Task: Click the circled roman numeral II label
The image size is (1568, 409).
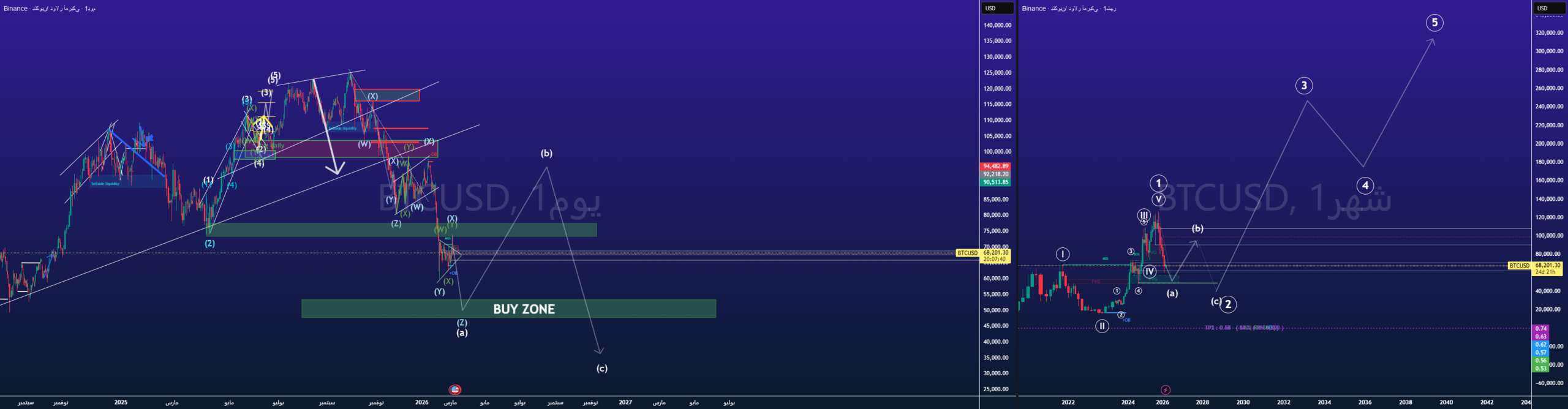Action: 1102,326
